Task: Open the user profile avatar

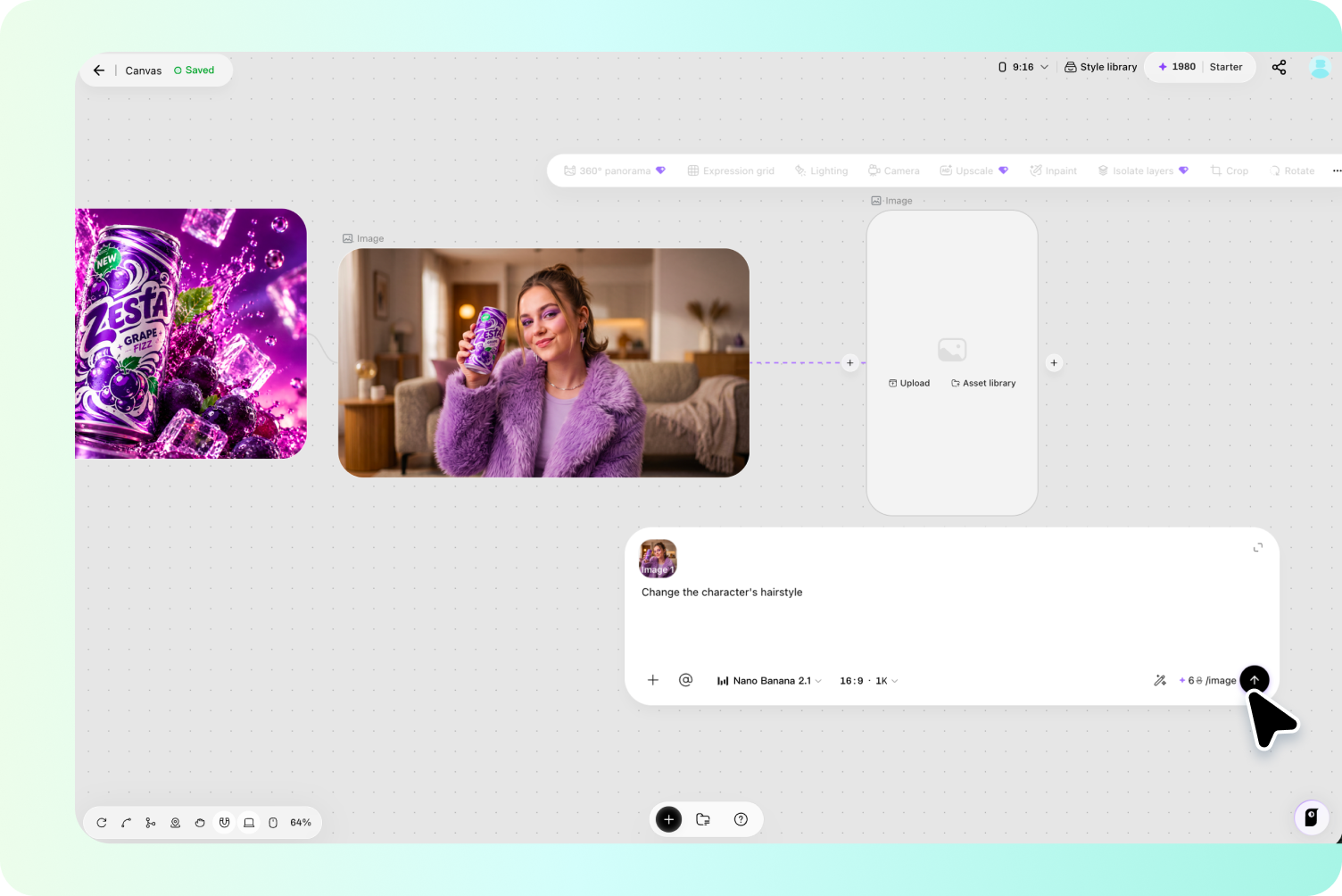Action: point(1320,67)
